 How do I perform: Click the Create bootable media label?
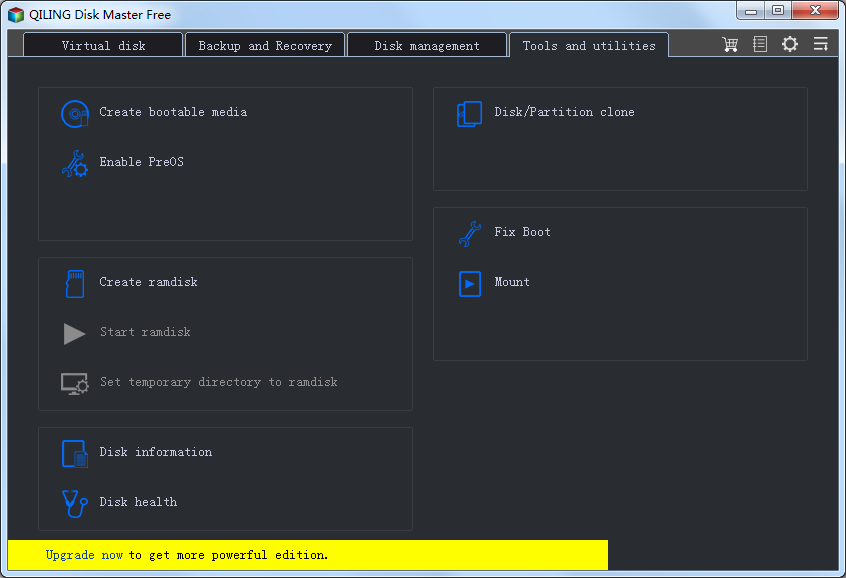coord(173,112)
